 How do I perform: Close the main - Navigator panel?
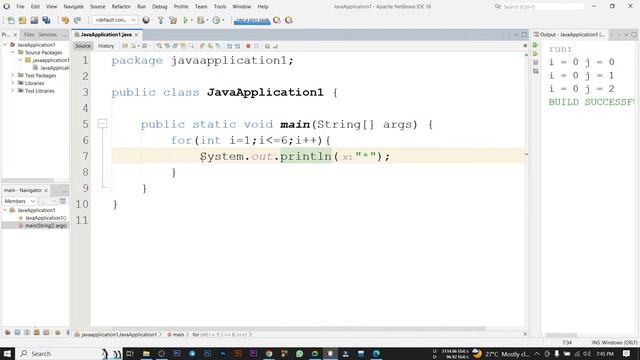pos(46,191)
